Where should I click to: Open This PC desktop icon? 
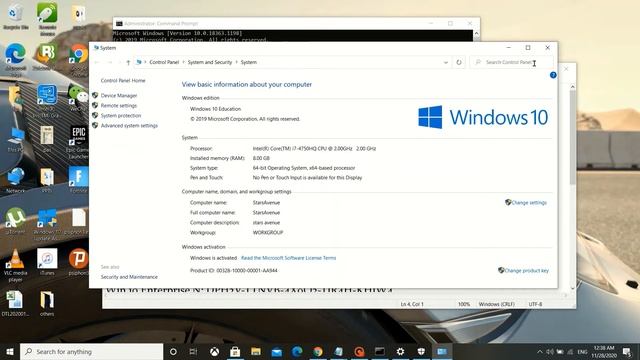click(16, 140)
